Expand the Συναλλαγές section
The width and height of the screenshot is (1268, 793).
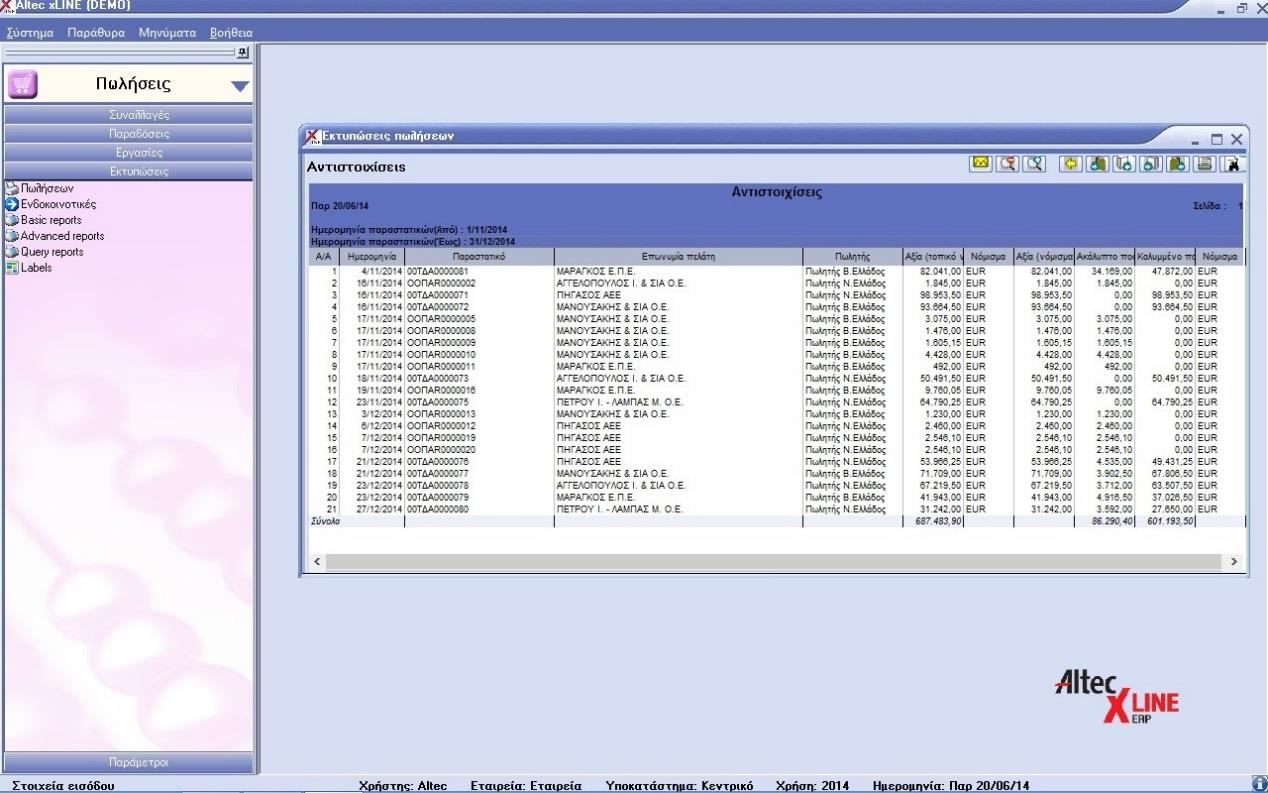129,115
